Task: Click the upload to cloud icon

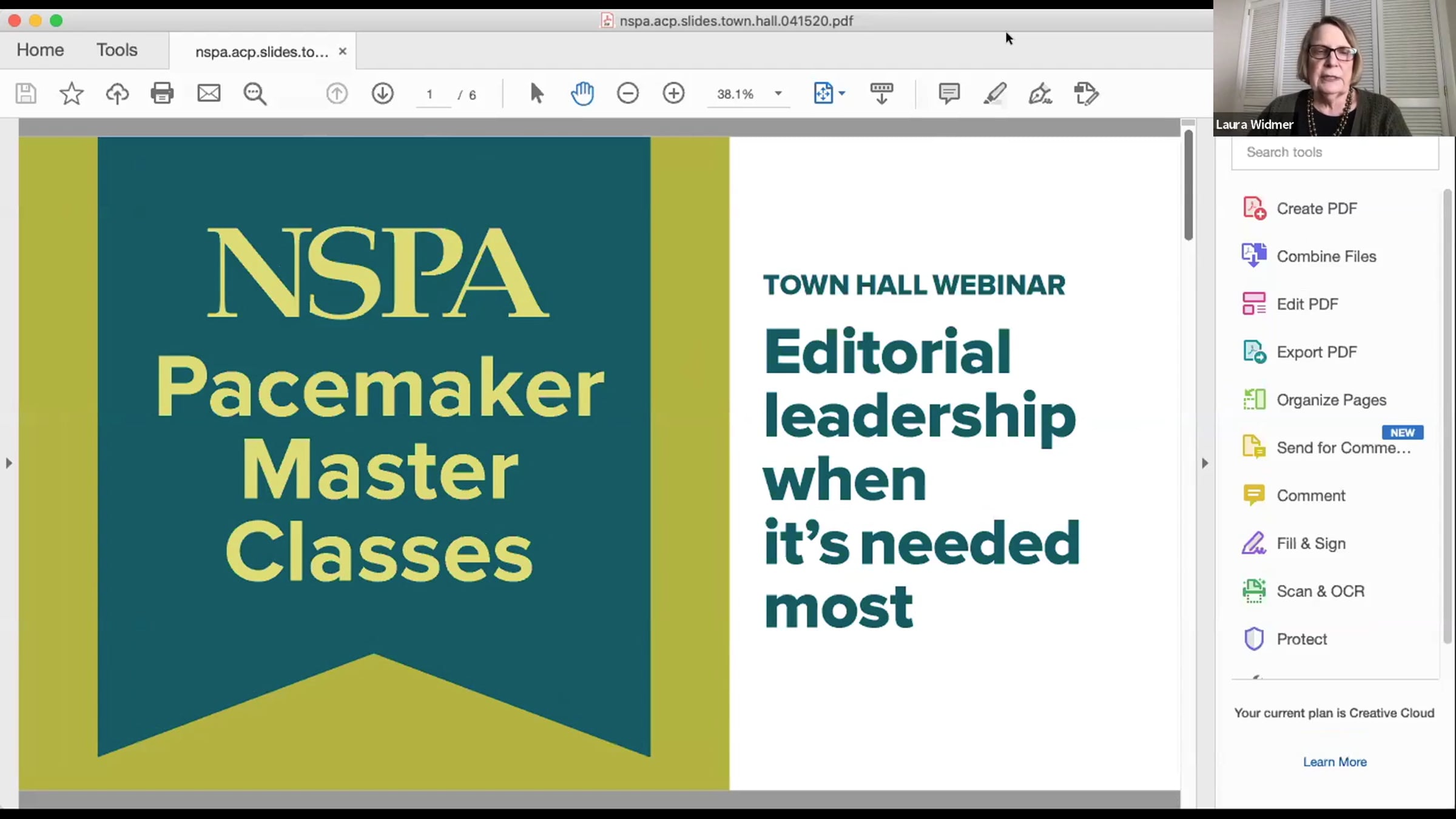Action: coord(117,94)
